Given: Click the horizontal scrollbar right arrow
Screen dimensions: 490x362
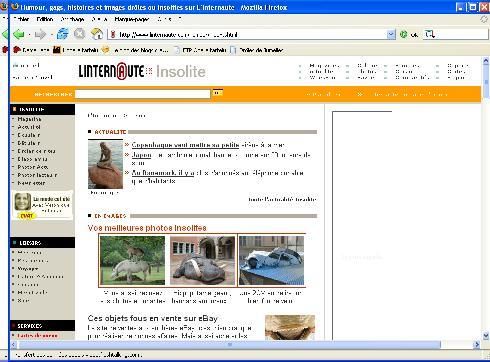Looking at the screenshot, I should [x=477, y=344].
